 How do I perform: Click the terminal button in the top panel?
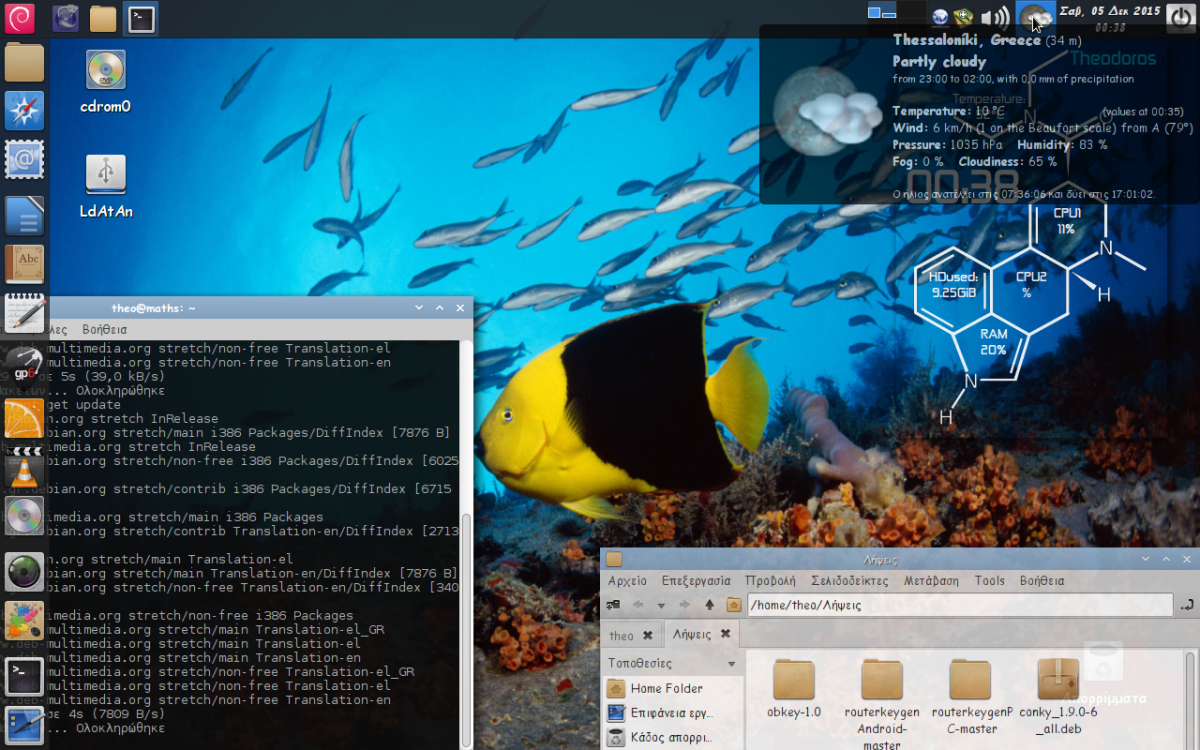point(141,18)
